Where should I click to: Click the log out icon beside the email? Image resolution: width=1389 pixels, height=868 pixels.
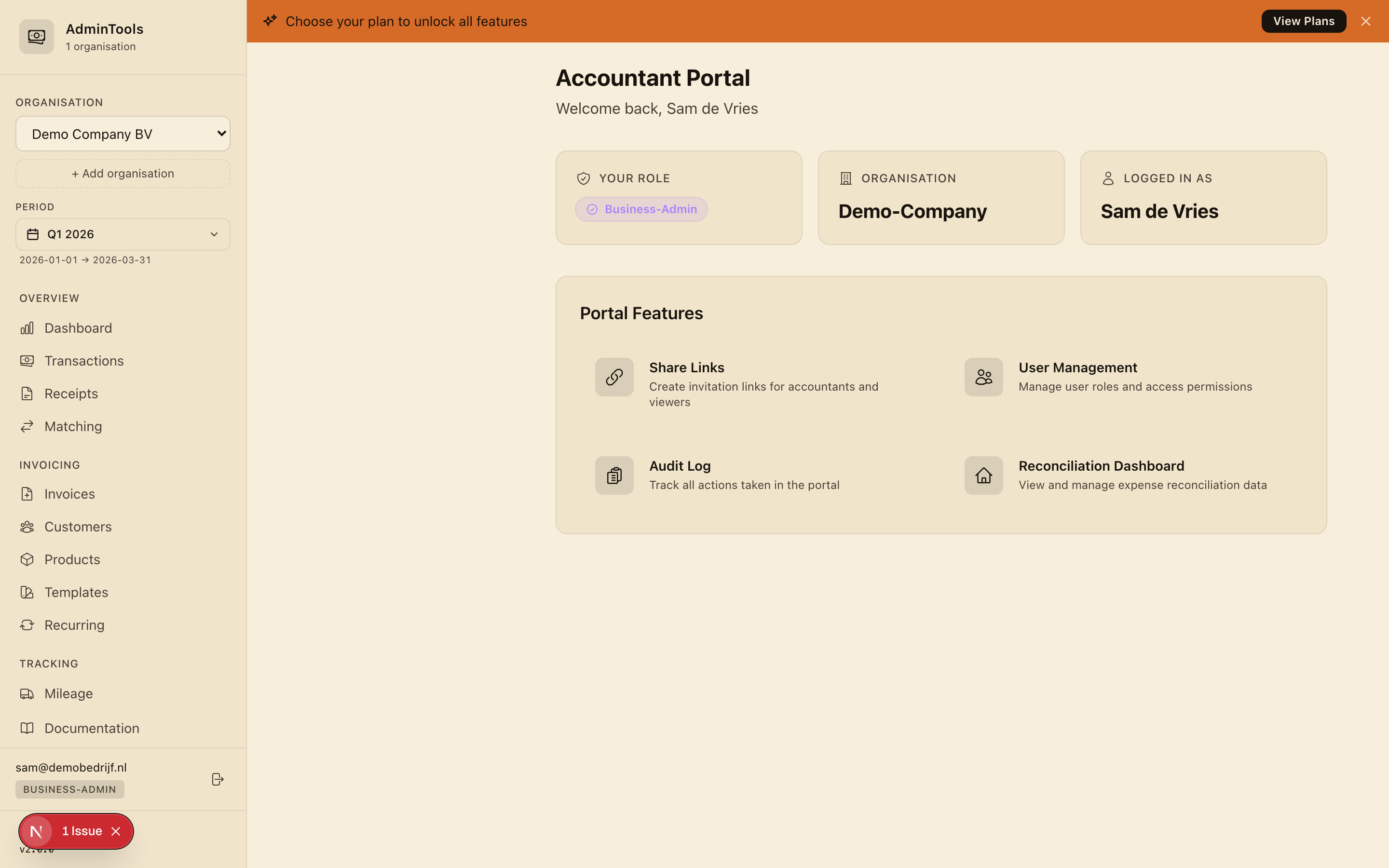click(218, 779)
